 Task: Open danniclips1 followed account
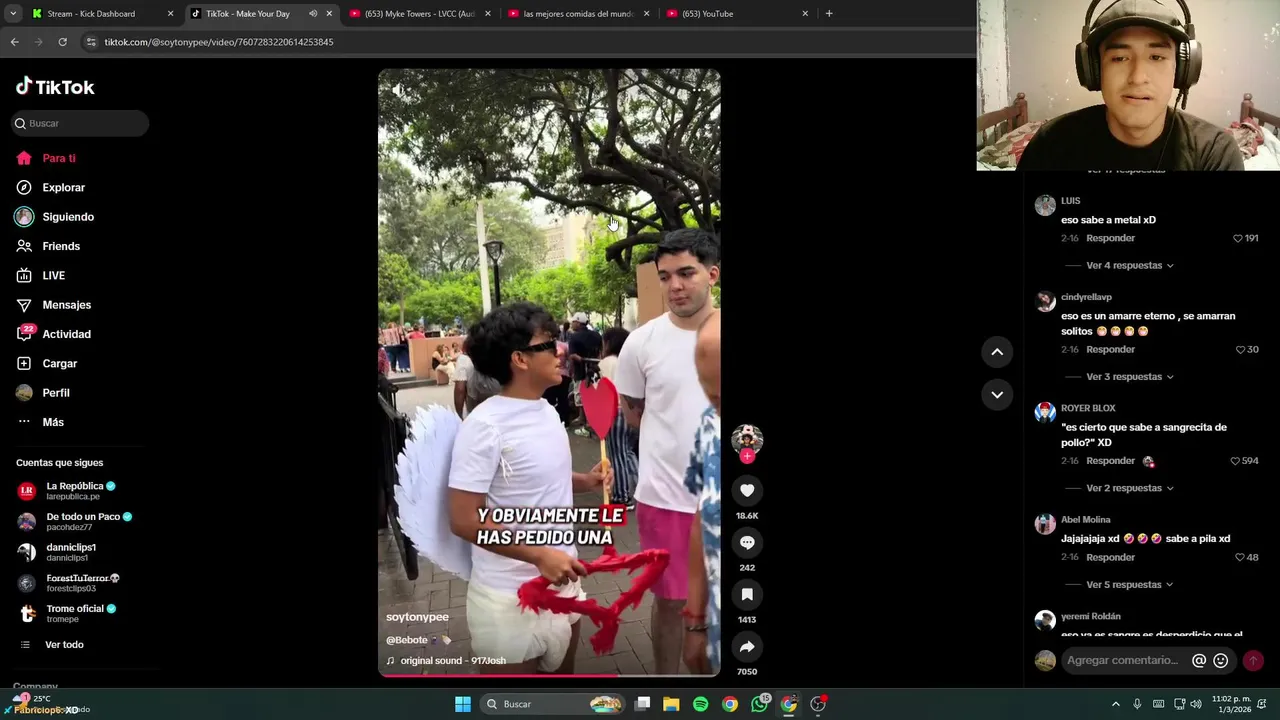(57, 552)
